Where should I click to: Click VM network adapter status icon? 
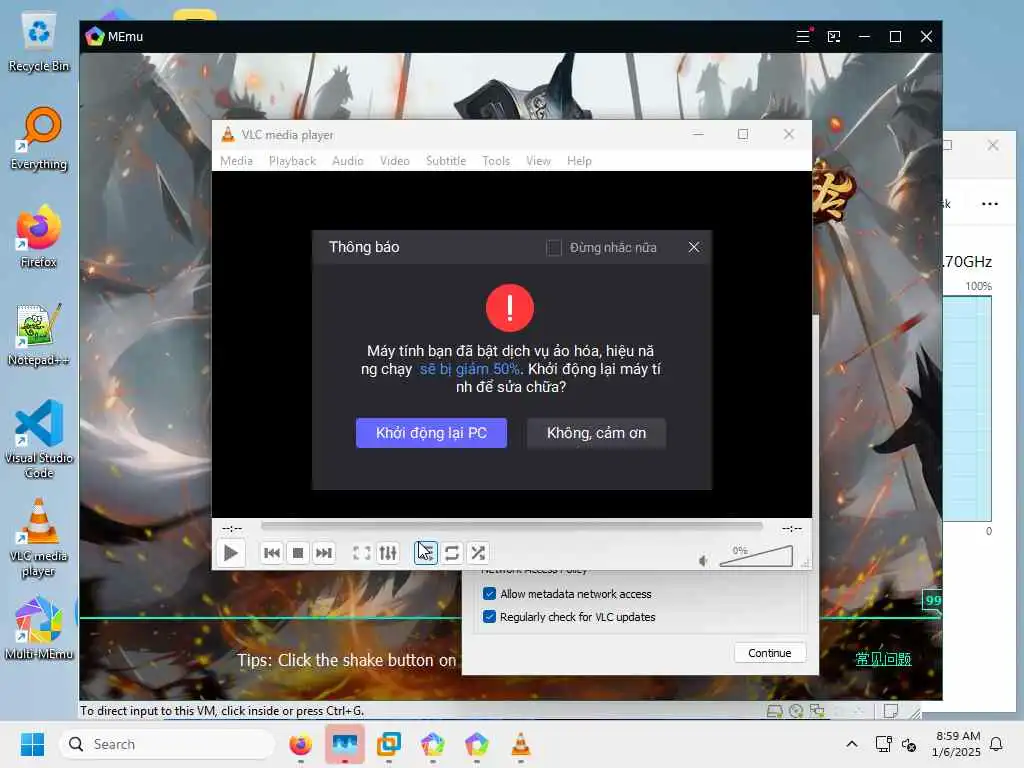(817, 711)
